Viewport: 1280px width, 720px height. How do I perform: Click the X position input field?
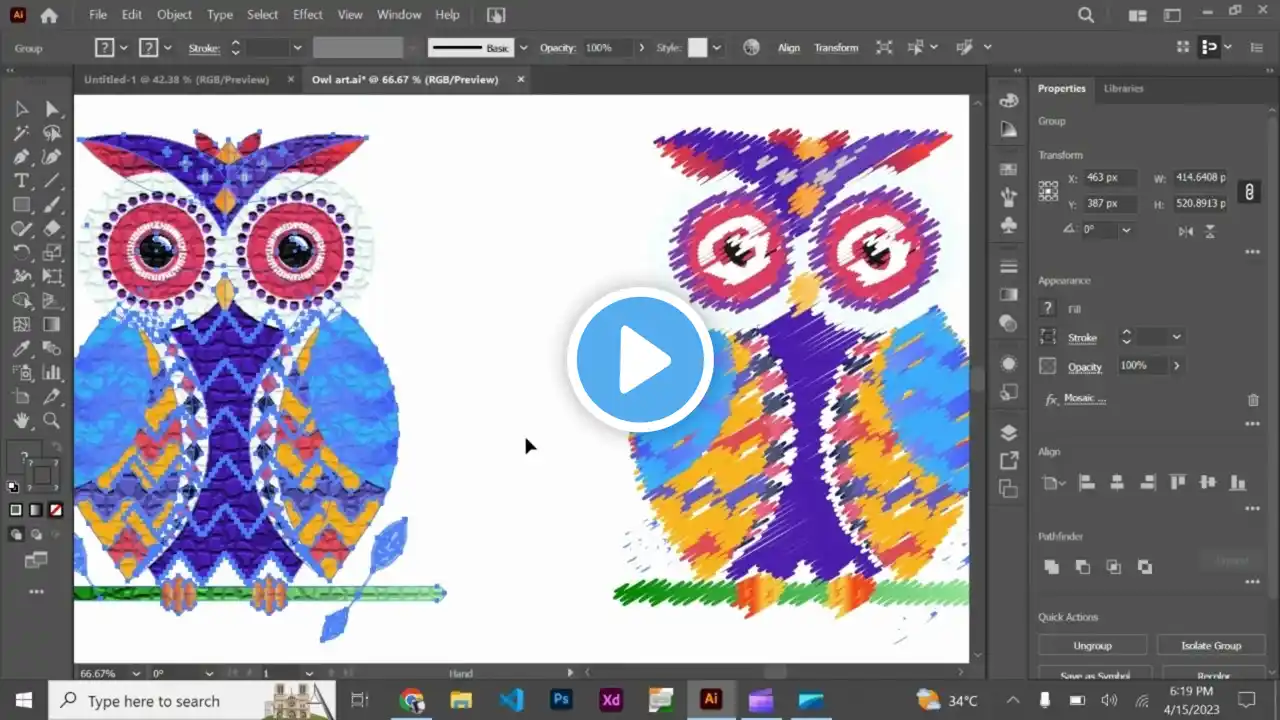(x=1110, y=178)
